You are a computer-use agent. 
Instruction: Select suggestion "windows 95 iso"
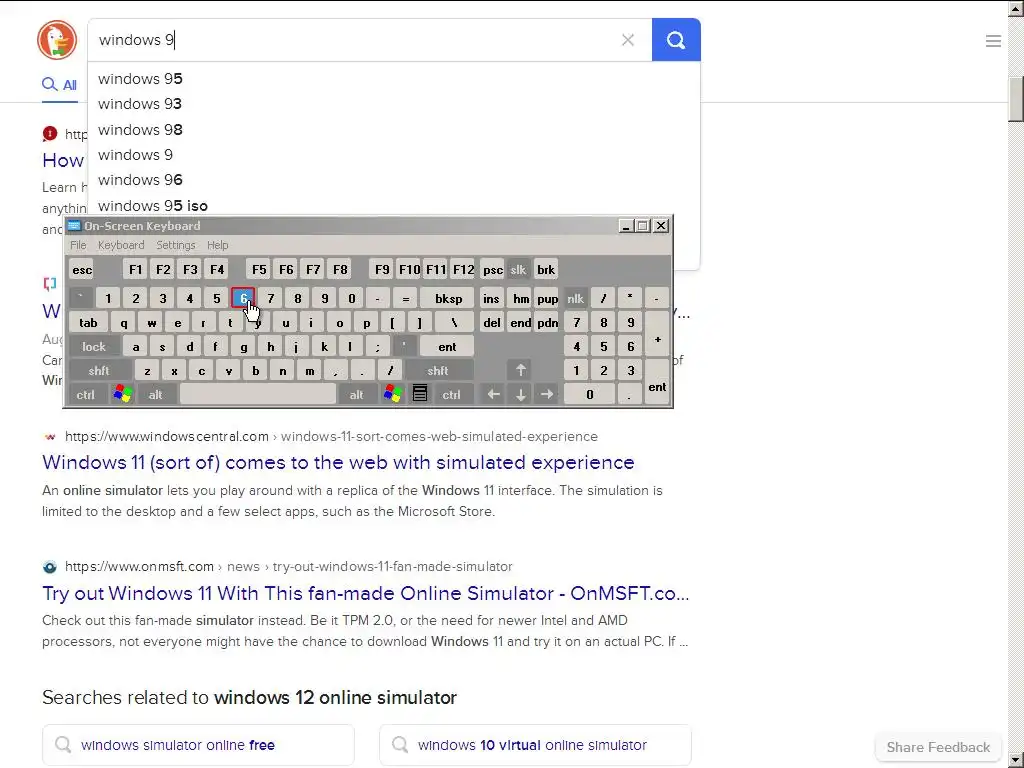click(x=393, y=205)
